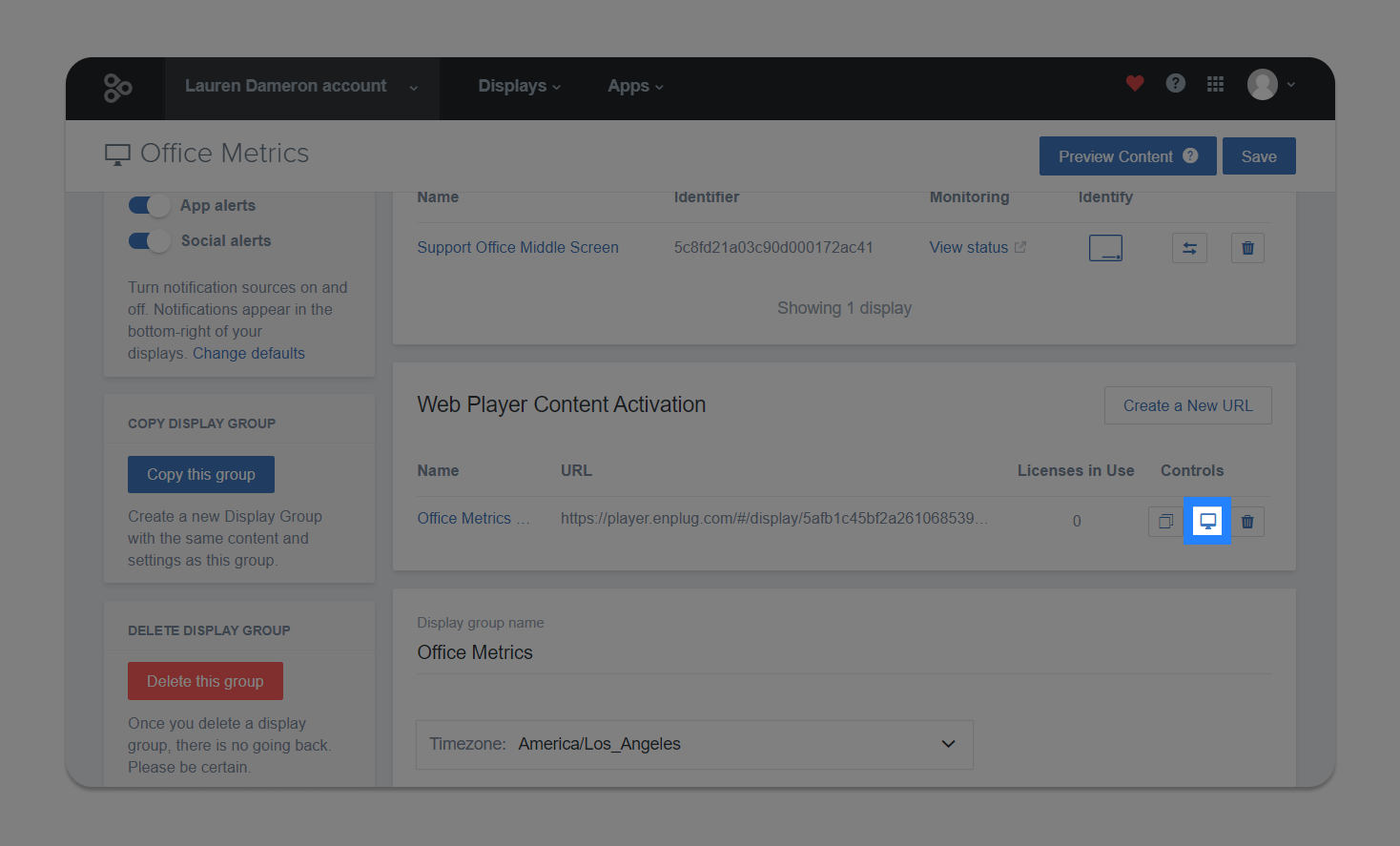Open Support Office Middle Screen link

click(518, 247)
